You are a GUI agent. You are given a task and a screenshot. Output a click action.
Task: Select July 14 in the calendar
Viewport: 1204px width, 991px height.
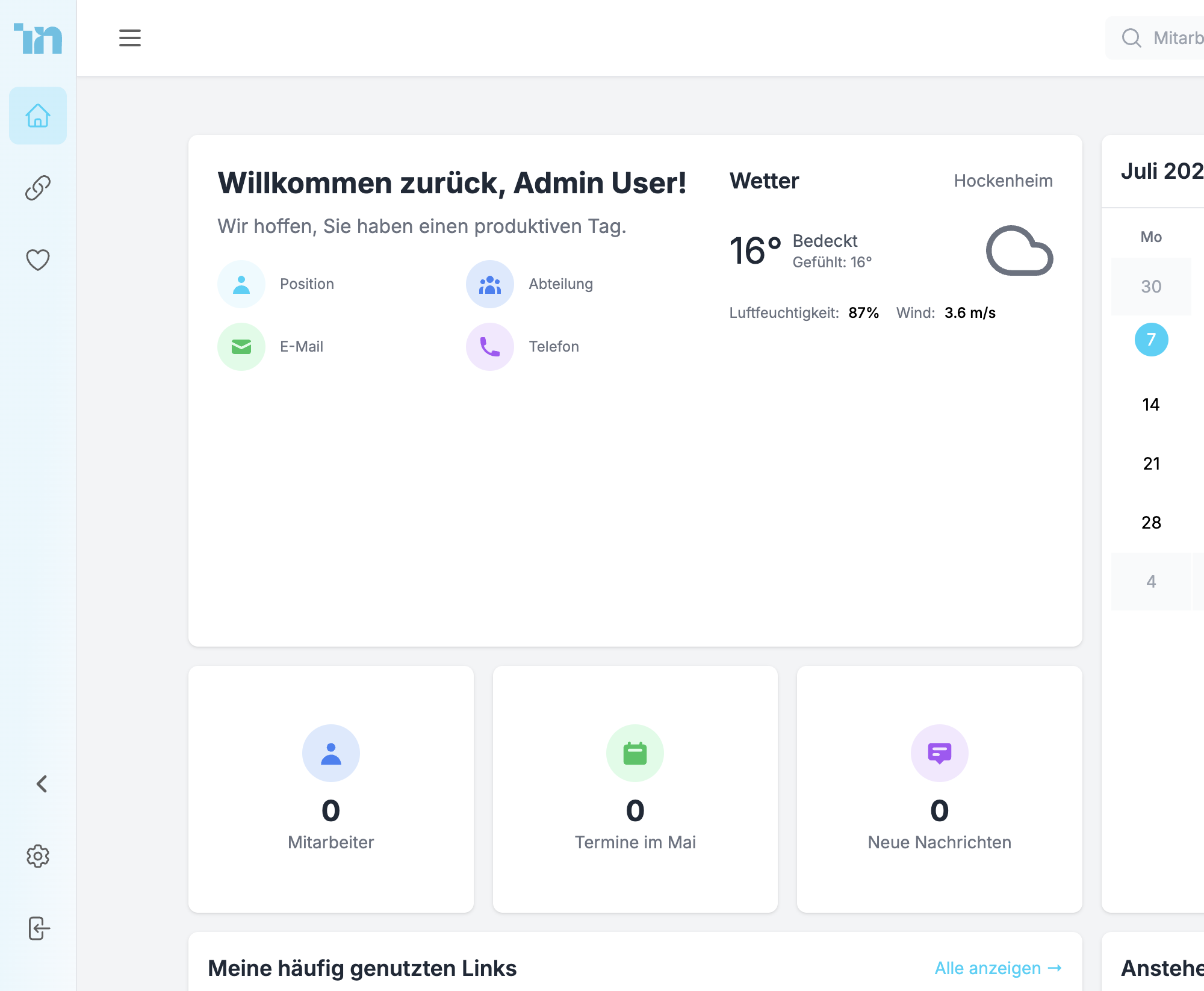pyautogui.click(x=1150, y=404)
